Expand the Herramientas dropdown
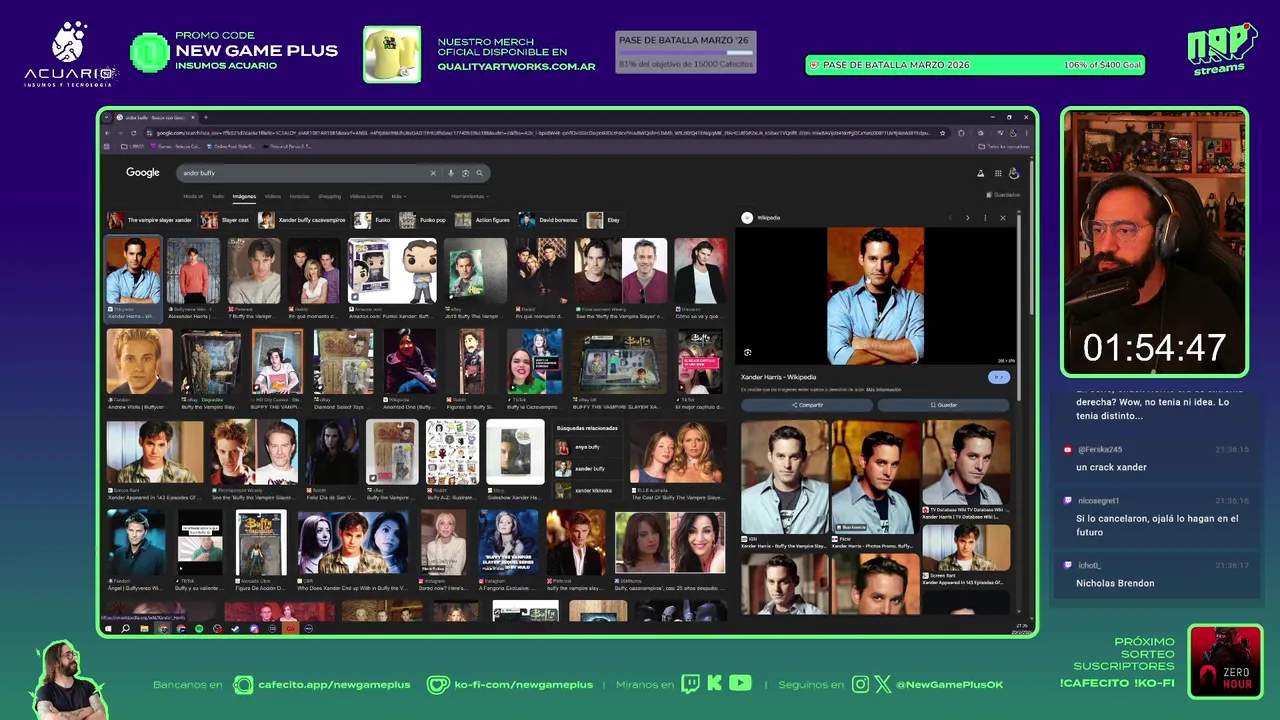The height and width of the screenshot is (720, 1280). (469, 196)
